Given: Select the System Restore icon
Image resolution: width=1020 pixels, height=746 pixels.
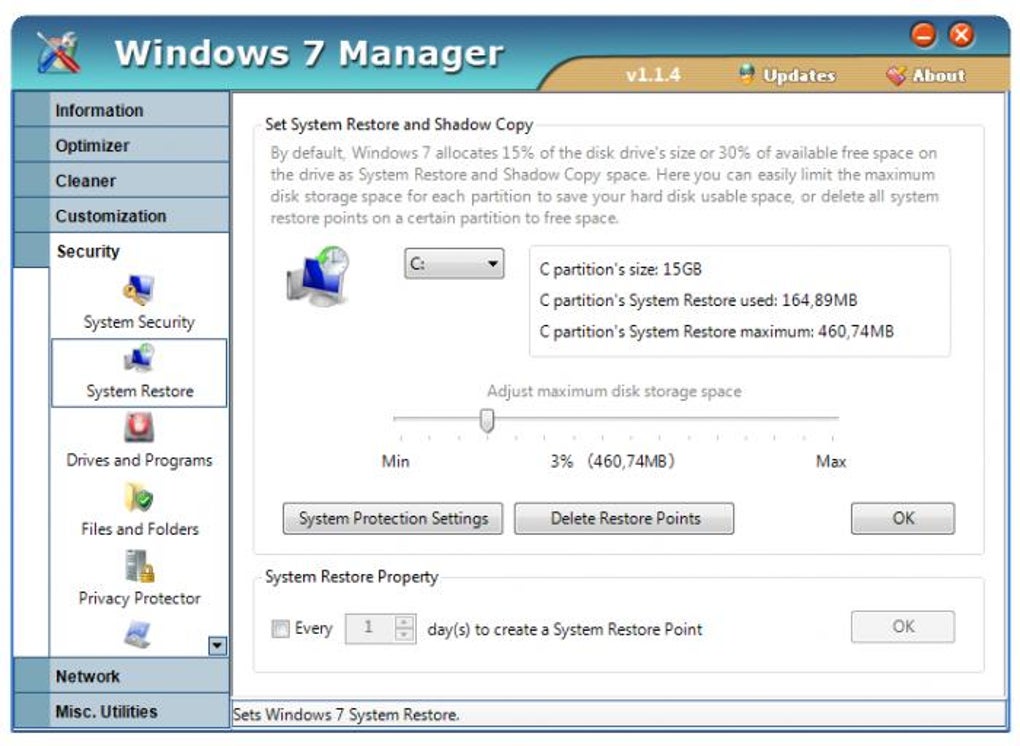Looking at the screenshot, I should (x=139, y=358).
